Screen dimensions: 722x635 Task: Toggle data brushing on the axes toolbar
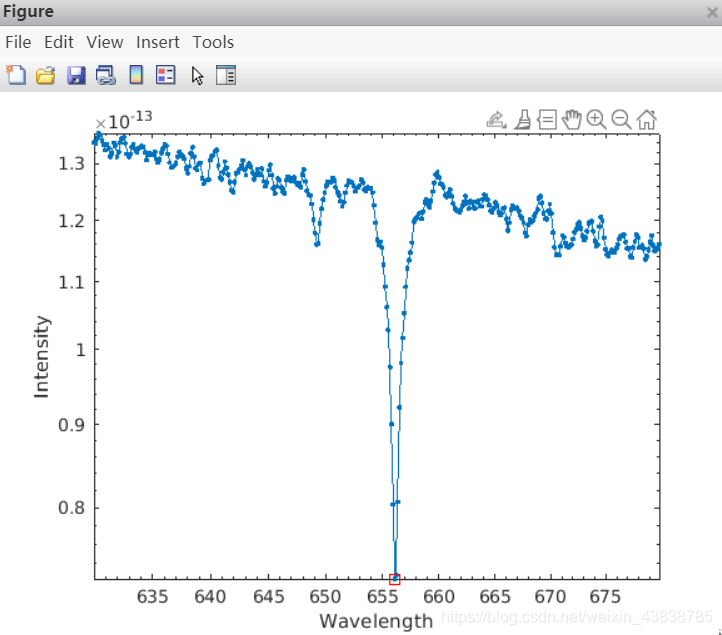pos(522,120)
